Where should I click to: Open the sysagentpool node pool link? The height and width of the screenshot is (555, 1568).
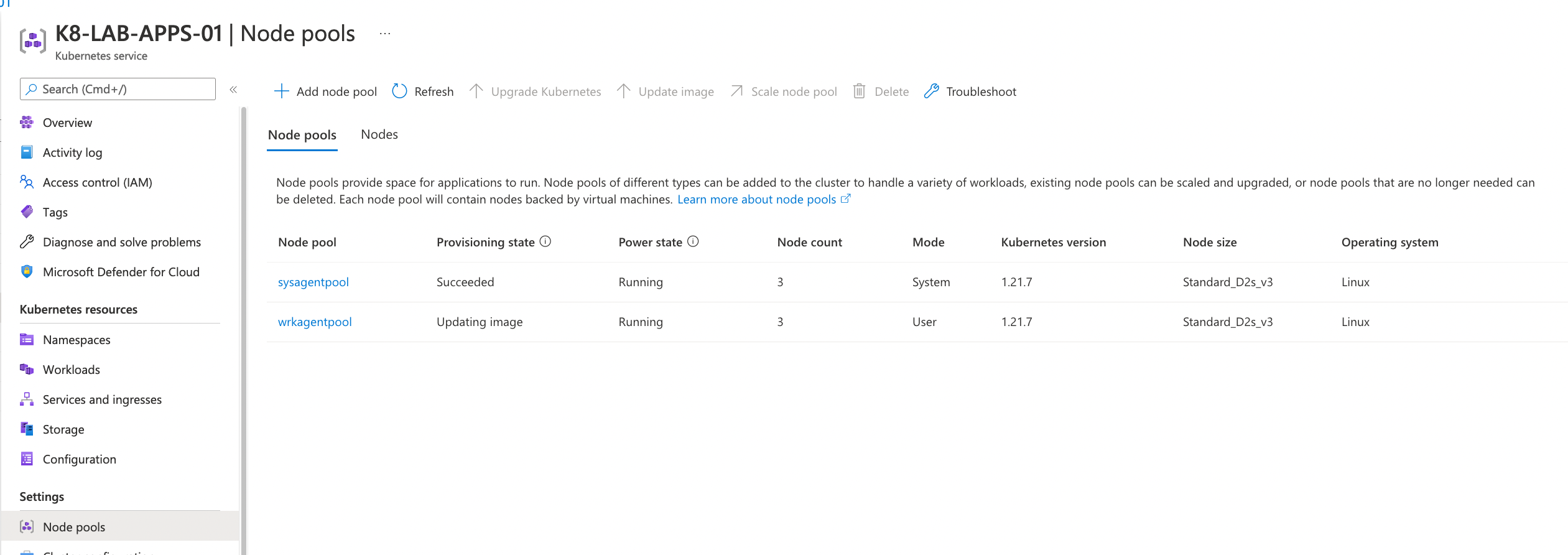point(313,282)
